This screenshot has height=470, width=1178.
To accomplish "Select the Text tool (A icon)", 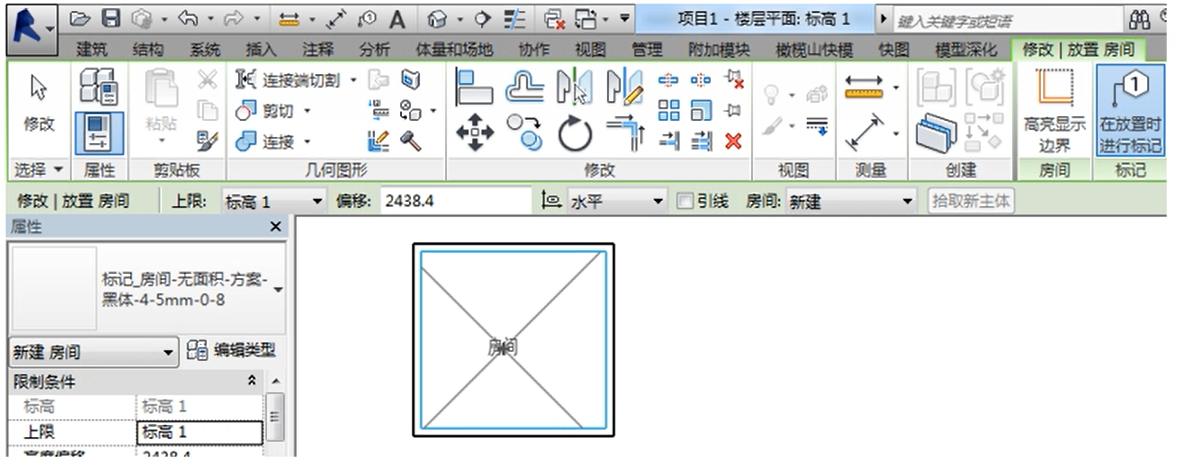I will 397,18.
